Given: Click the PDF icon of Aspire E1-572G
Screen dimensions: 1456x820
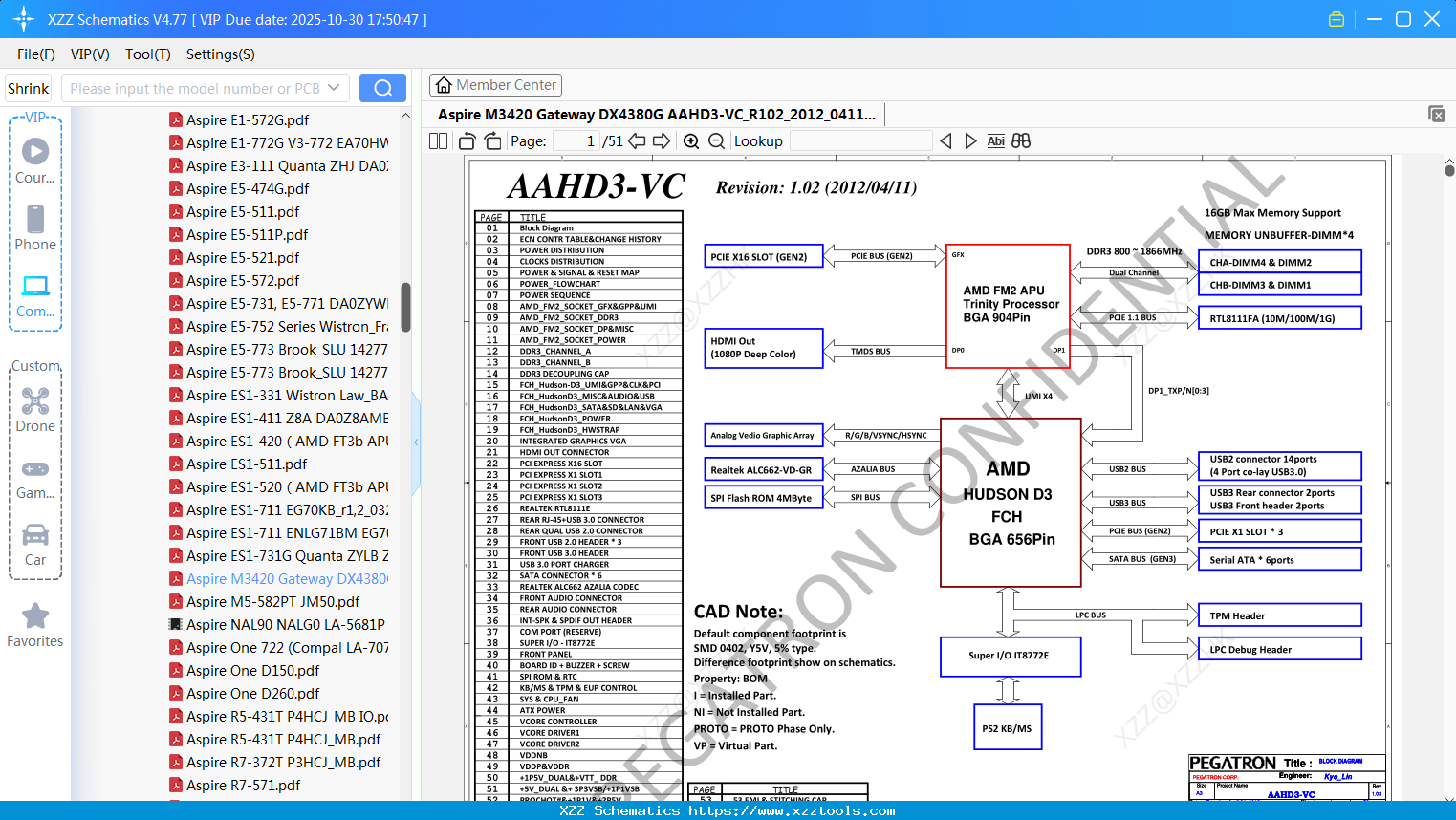Looking at the screenshot, I should tap(176, 119).
